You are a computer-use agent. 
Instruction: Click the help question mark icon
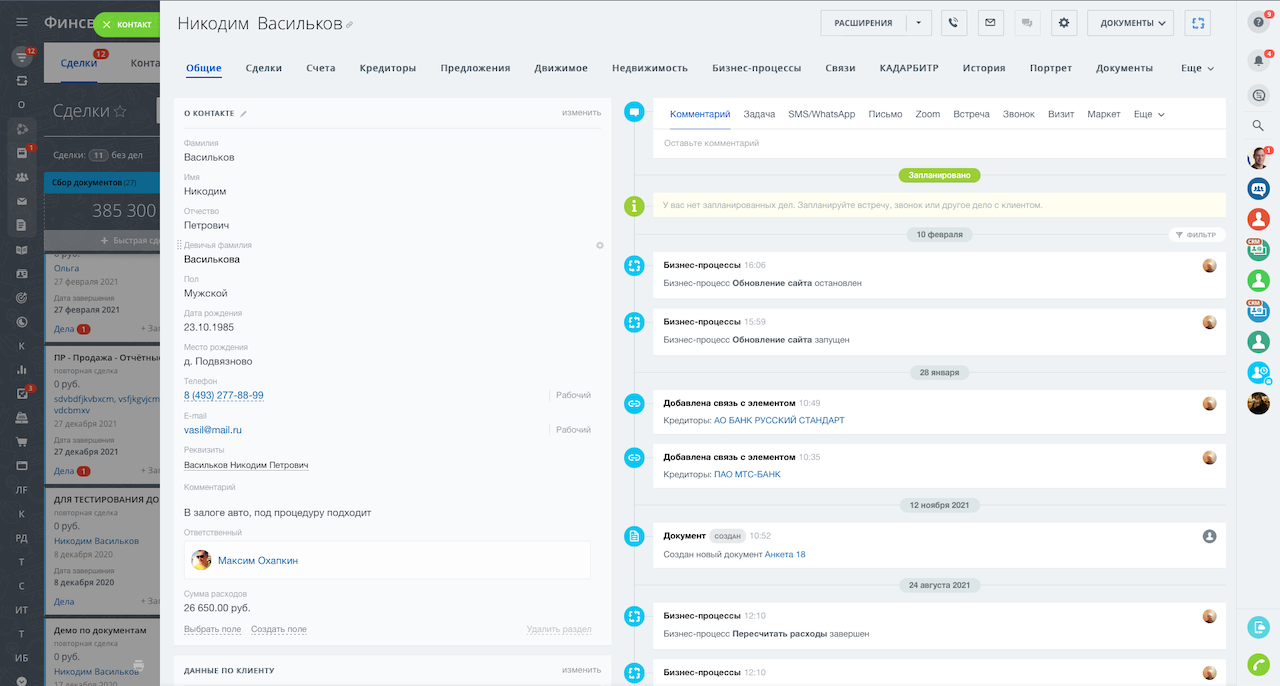tap(1258, 22)
